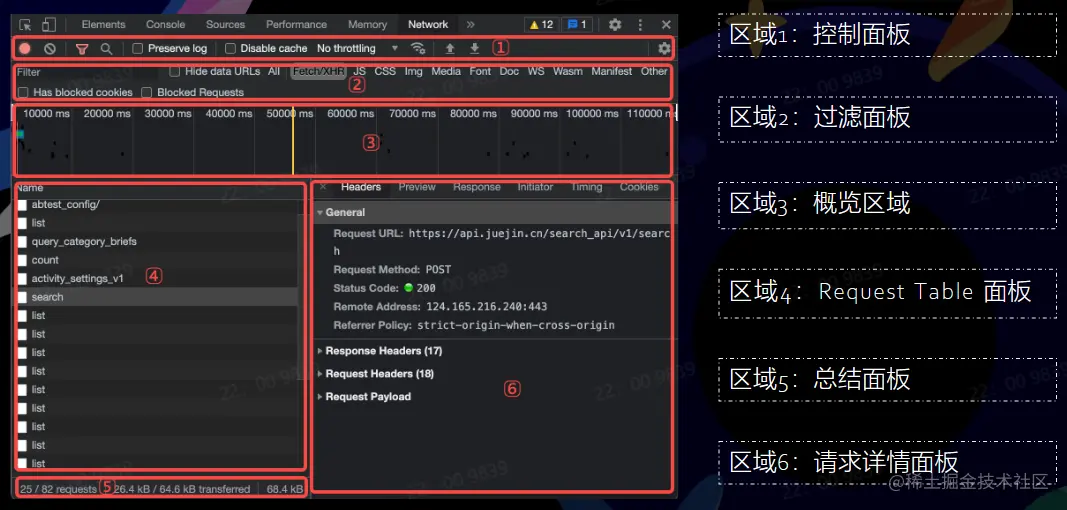
Task: Tick the checkbox next to abtest_config/
Action: (x=22, y=204)
